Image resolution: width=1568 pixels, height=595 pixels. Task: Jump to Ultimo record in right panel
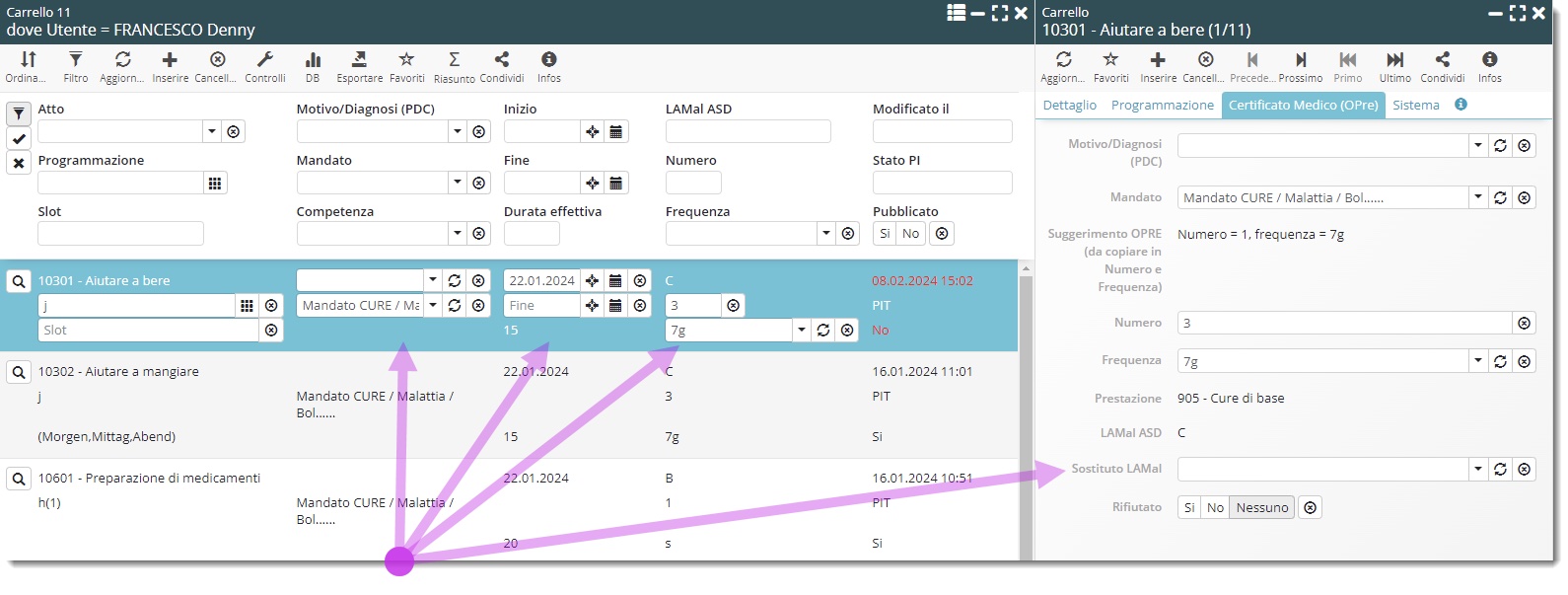point(1394,61)
